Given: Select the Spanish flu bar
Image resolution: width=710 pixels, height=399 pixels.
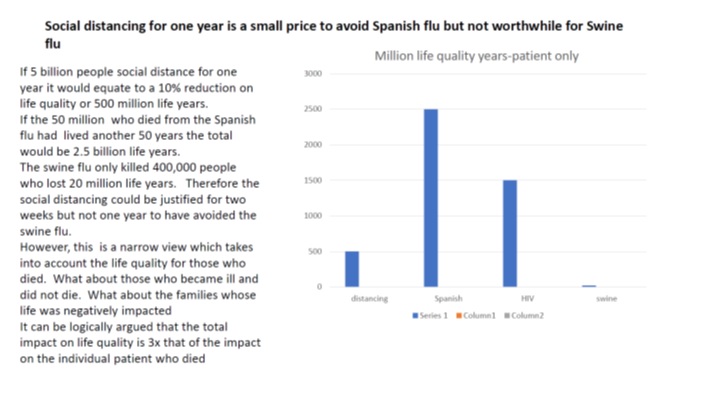Looking at the screenshot, I should click(431, 198).
